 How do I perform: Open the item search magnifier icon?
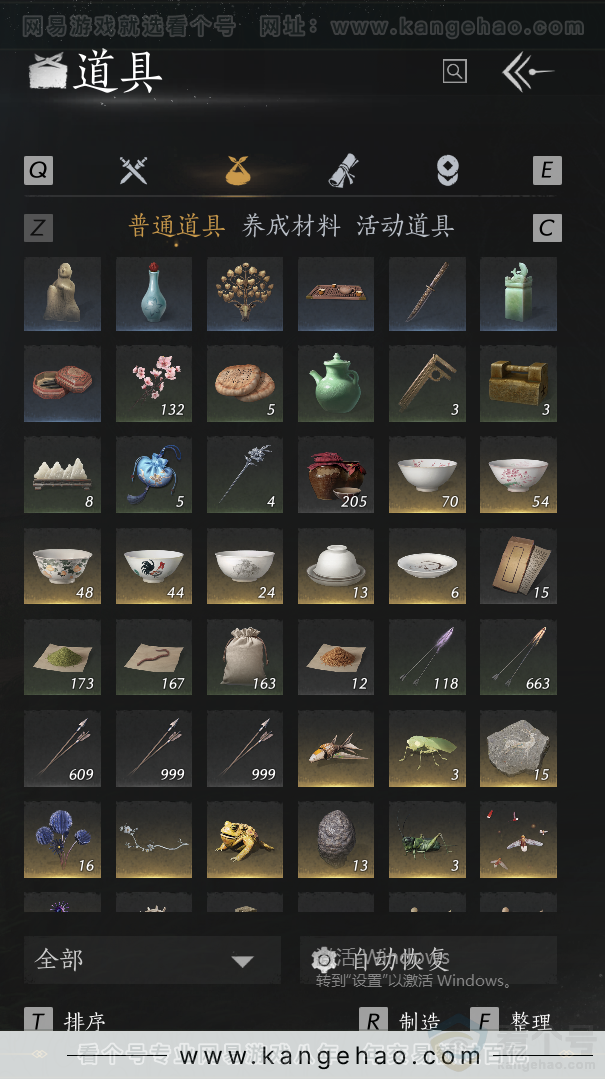[454, 71]
